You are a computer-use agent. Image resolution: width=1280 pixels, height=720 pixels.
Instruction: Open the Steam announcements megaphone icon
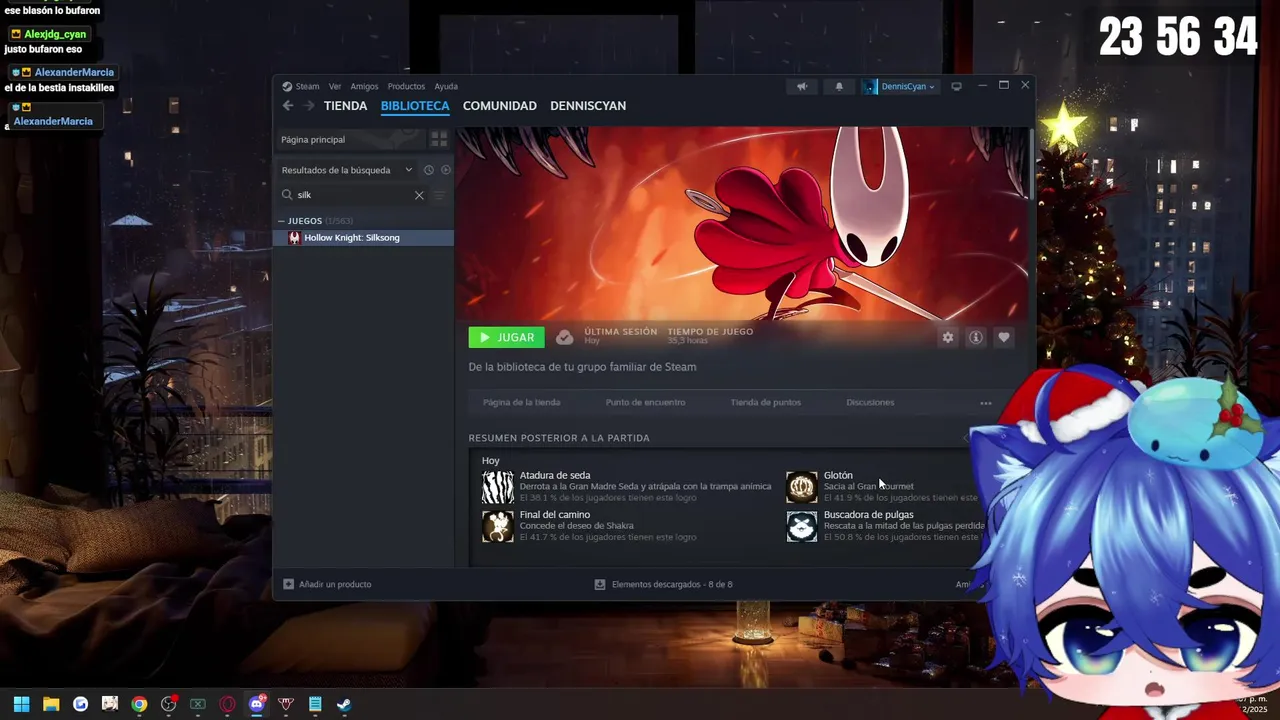802,86
